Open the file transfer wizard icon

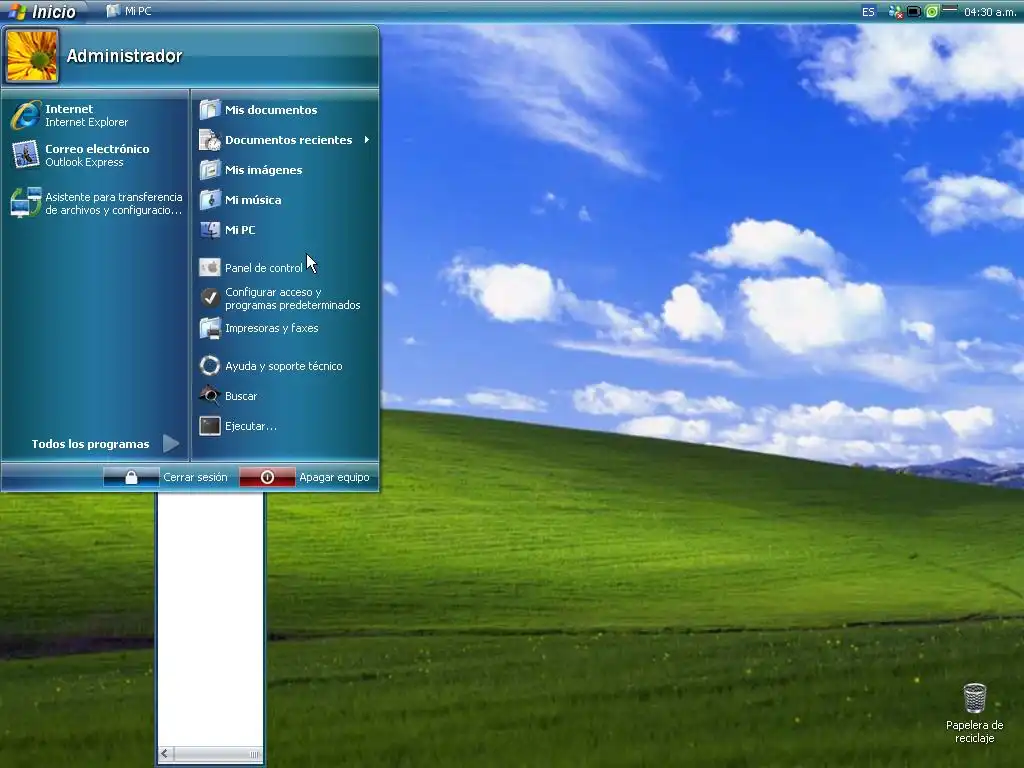click(x=25, y=203)
